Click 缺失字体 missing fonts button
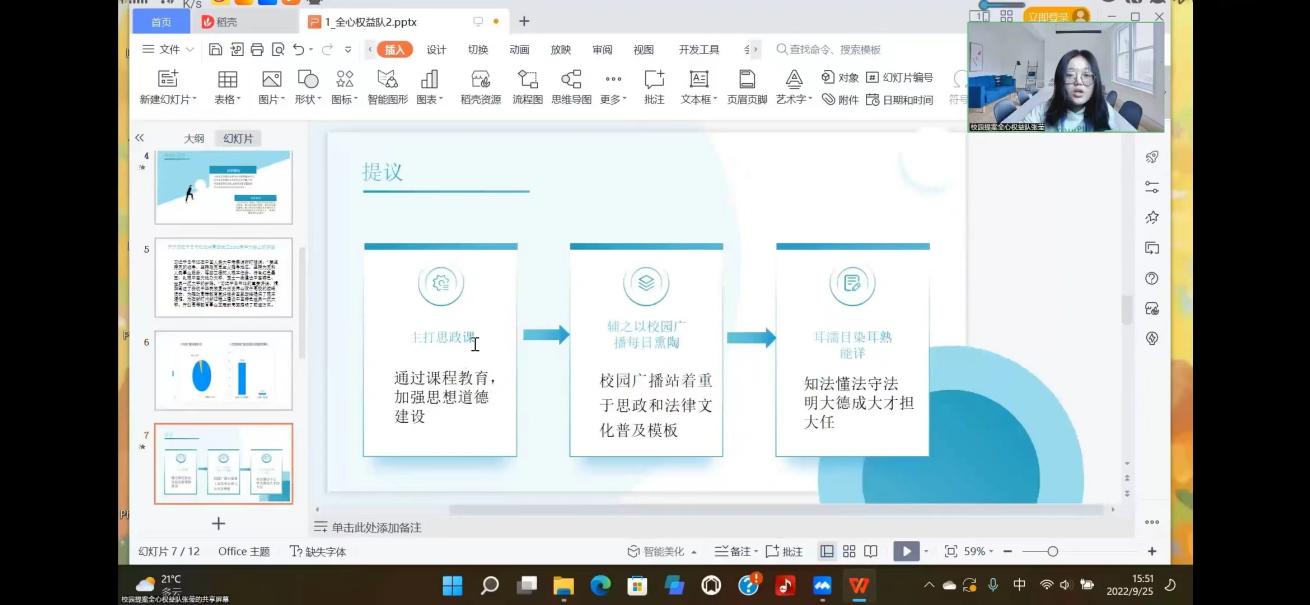The image size is (1310, 605). click(x=318, y=551)
